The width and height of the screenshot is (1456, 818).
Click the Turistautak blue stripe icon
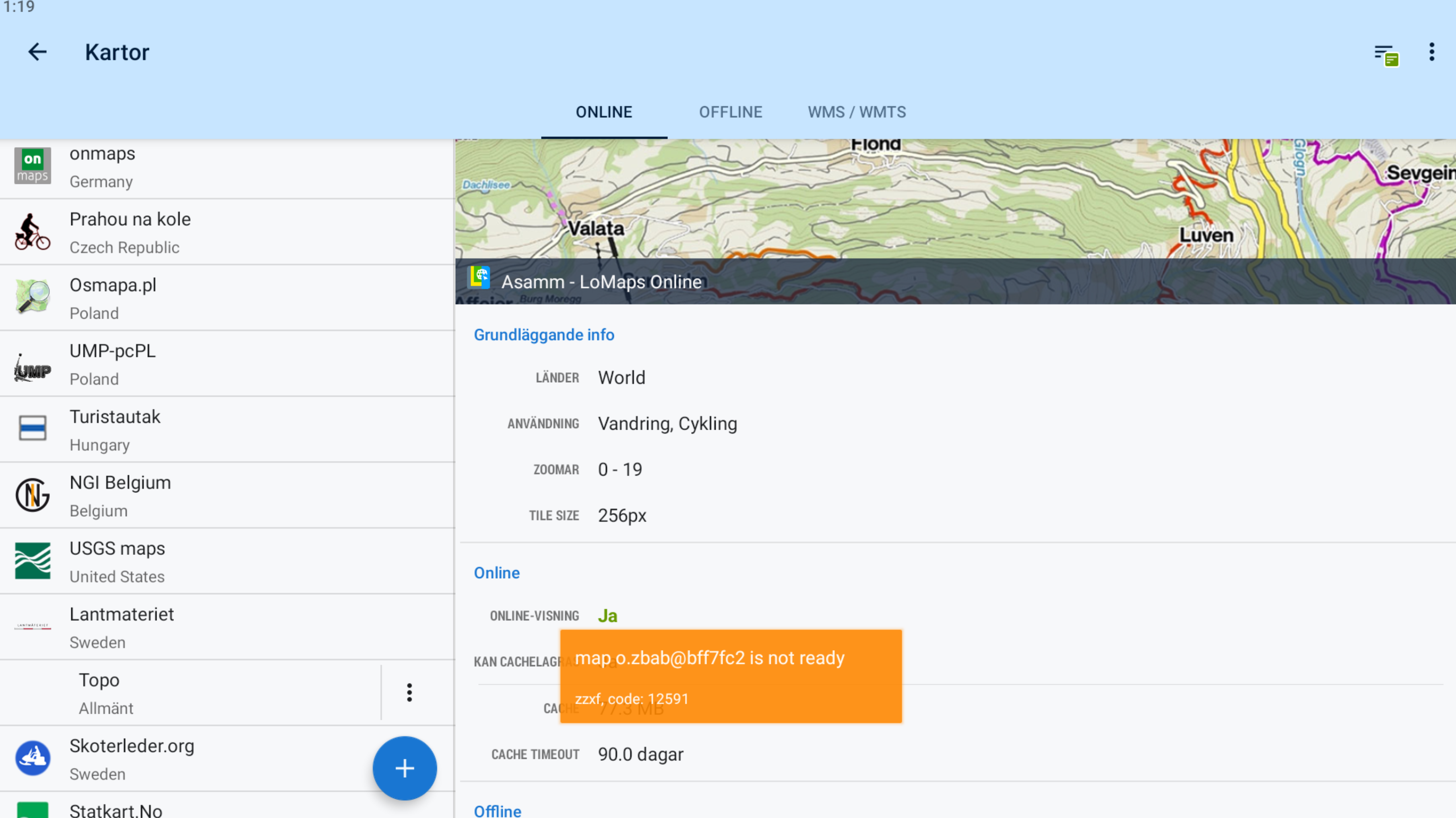(x=33, y=428)
